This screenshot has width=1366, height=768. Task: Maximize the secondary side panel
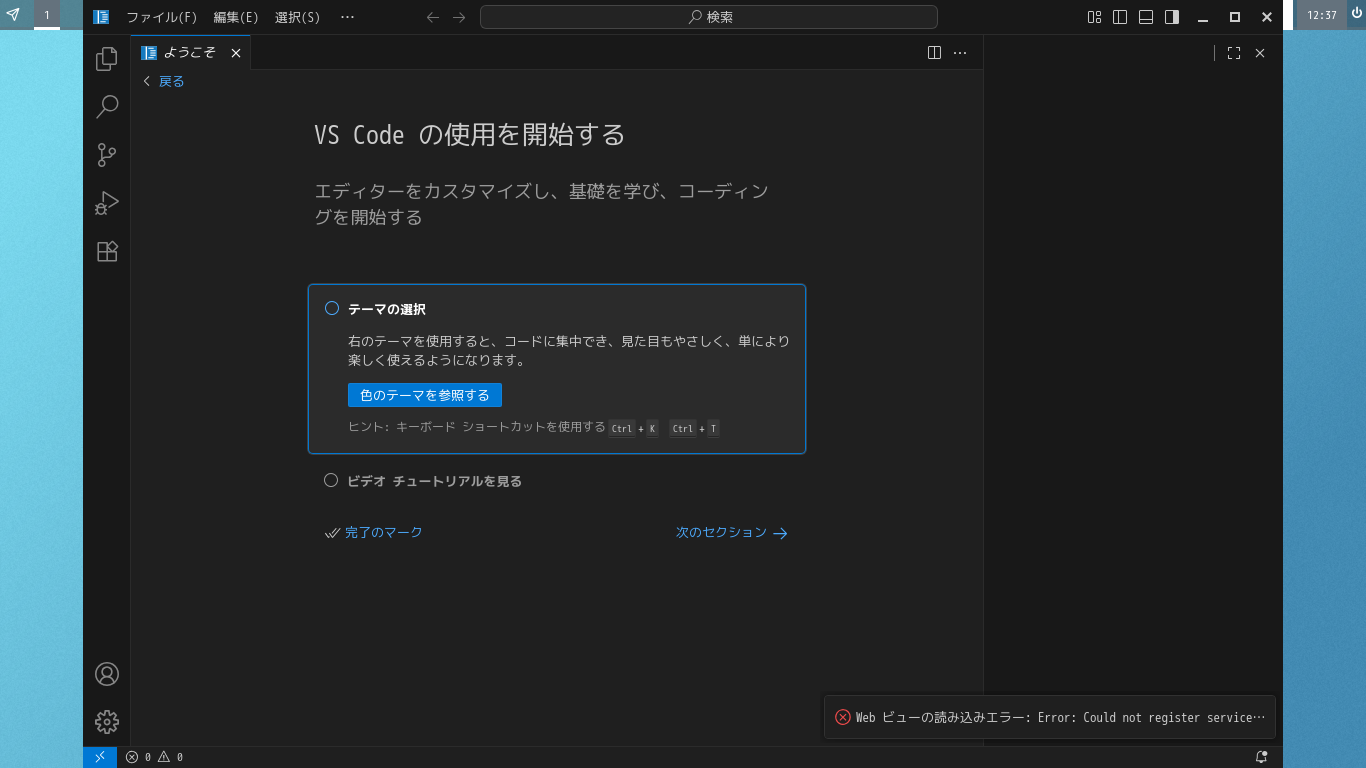coord(1234,53)
